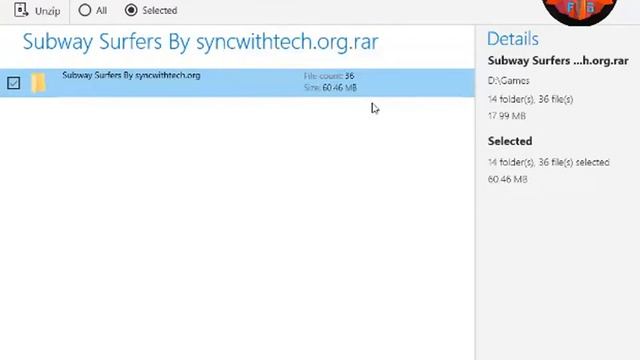Click the round avatar image at top right
640x360 pixels.
click(x=580, y=12)
